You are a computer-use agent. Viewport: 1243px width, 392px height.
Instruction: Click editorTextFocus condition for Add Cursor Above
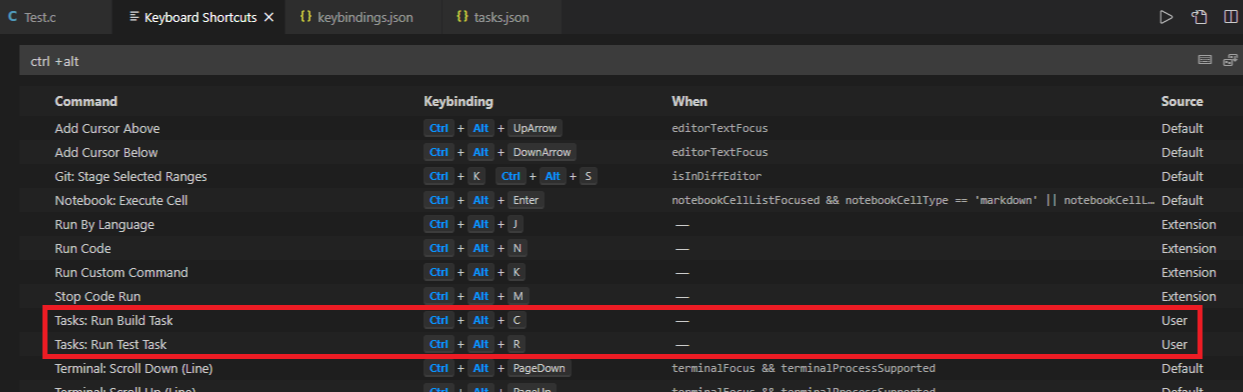click(719, 128)
